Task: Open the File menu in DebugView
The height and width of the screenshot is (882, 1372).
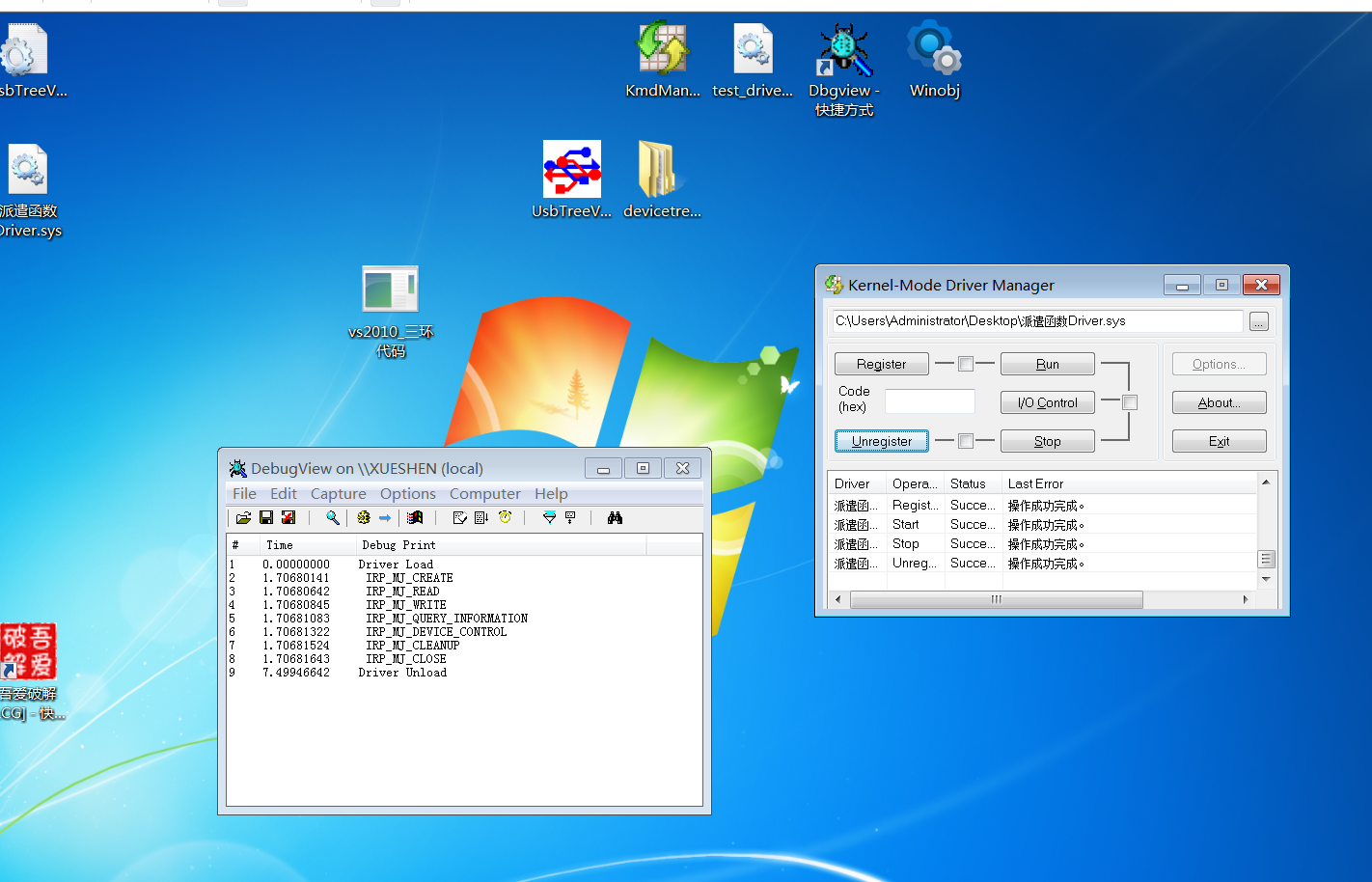Action: [245, 493]
